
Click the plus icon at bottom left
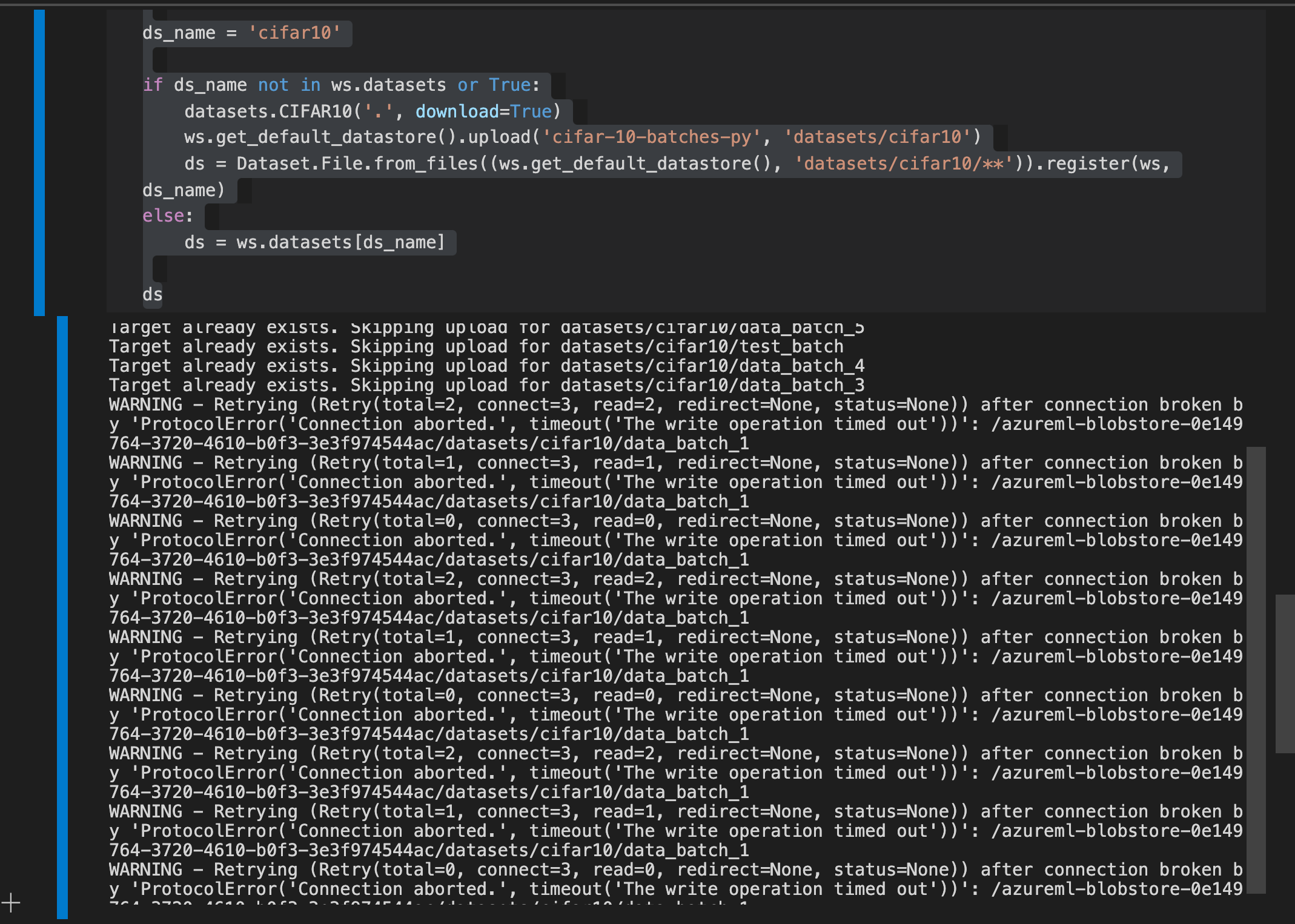[12, 902]
